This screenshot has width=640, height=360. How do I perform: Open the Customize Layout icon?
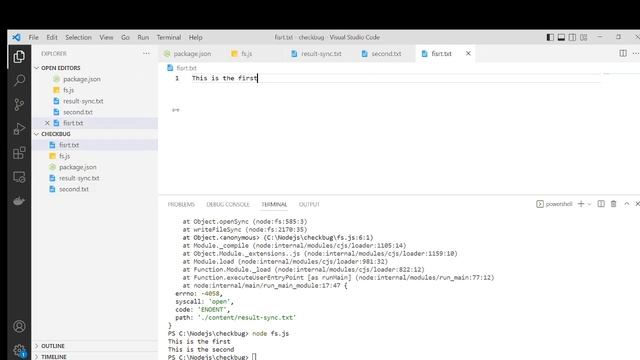584,37
